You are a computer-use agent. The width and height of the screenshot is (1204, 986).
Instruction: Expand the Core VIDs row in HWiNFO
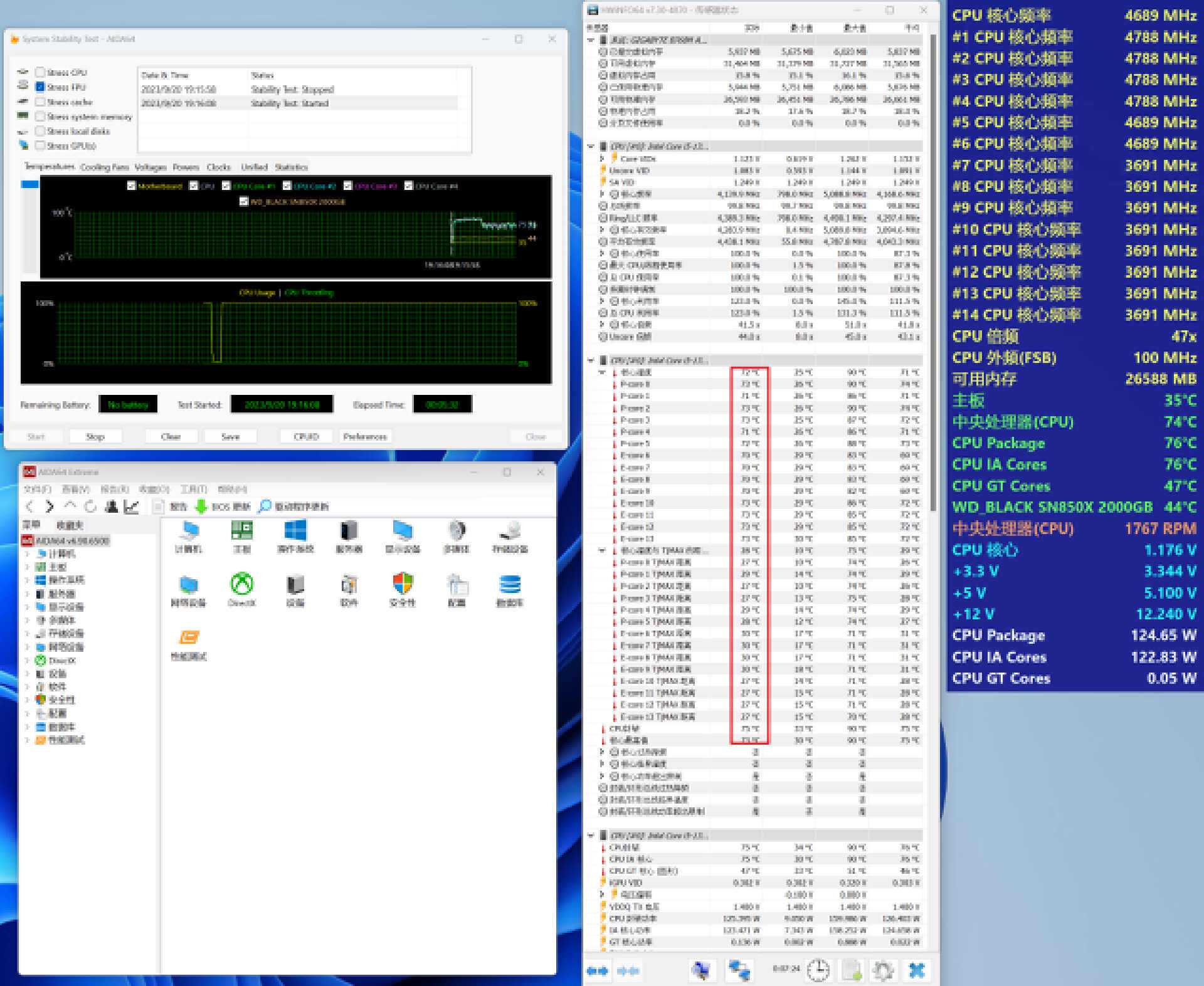click(602, 159)
